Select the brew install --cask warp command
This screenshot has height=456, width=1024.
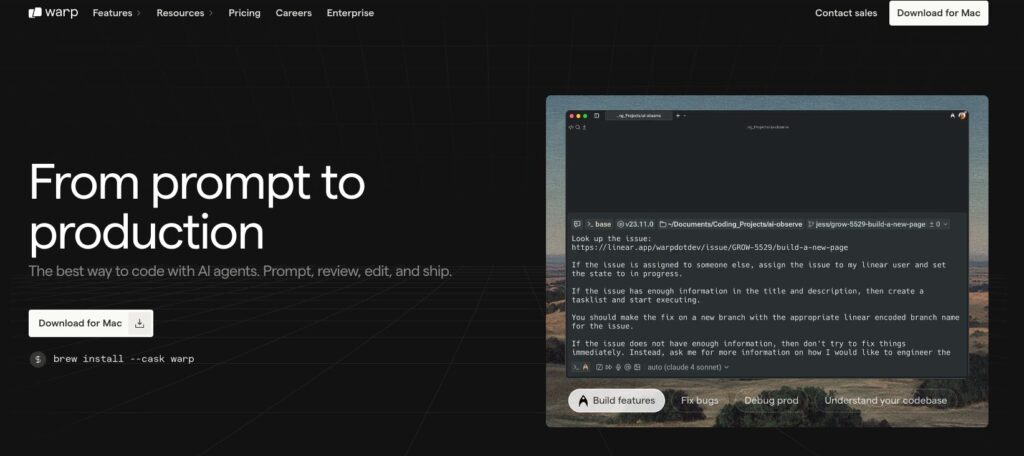(123, 359)
